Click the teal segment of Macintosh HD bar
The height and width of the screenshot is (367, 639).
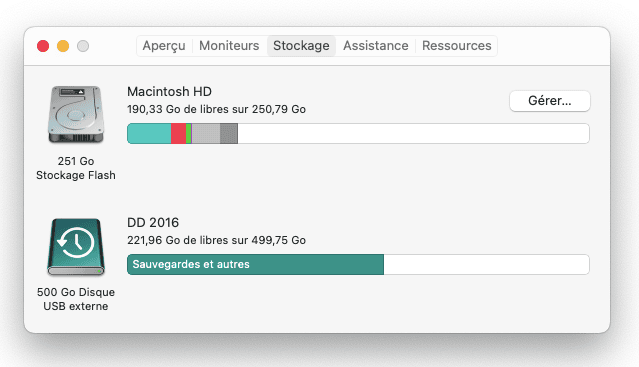(149, 134)
